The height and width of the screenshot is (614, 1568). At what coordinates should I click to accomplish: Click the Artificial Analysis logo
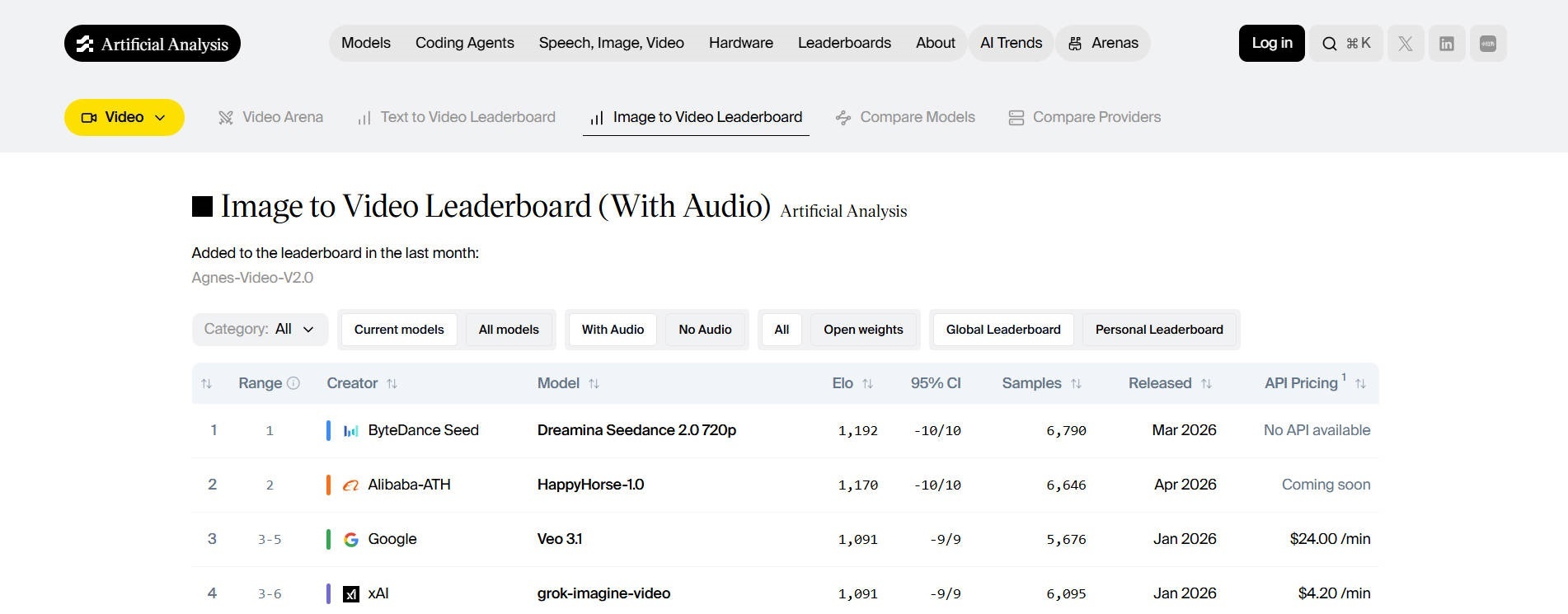pos(153,44)
